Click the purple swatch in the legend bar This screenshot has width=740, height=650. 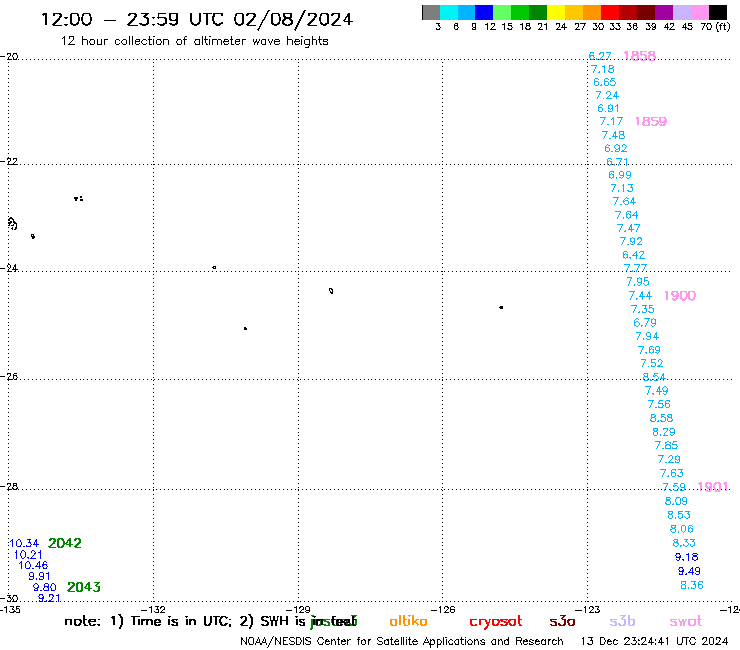[x=664, y=12]
